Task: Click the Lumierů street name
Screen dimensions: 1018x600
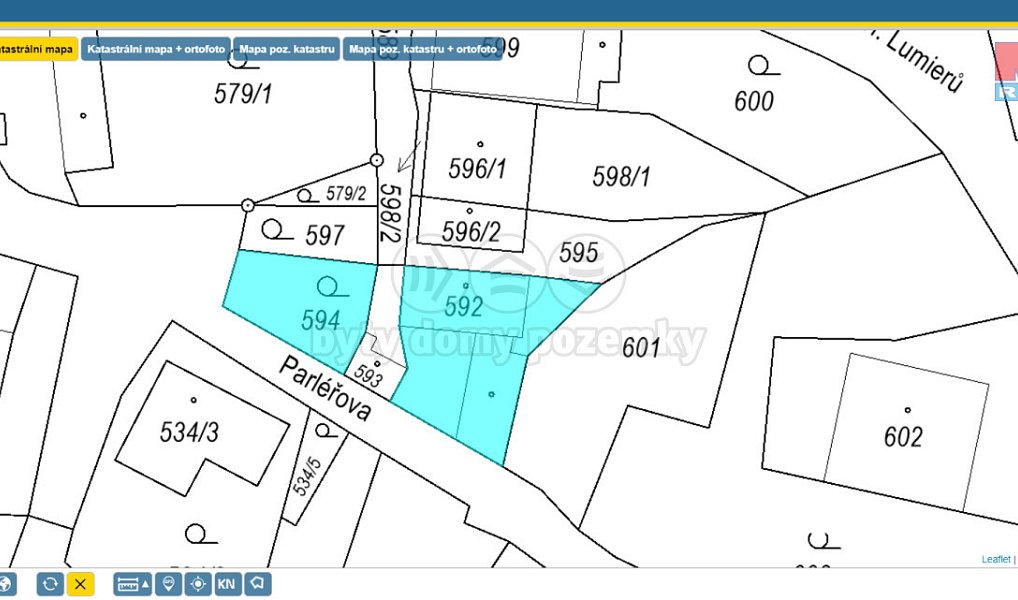Action: [x=924, y=62]
